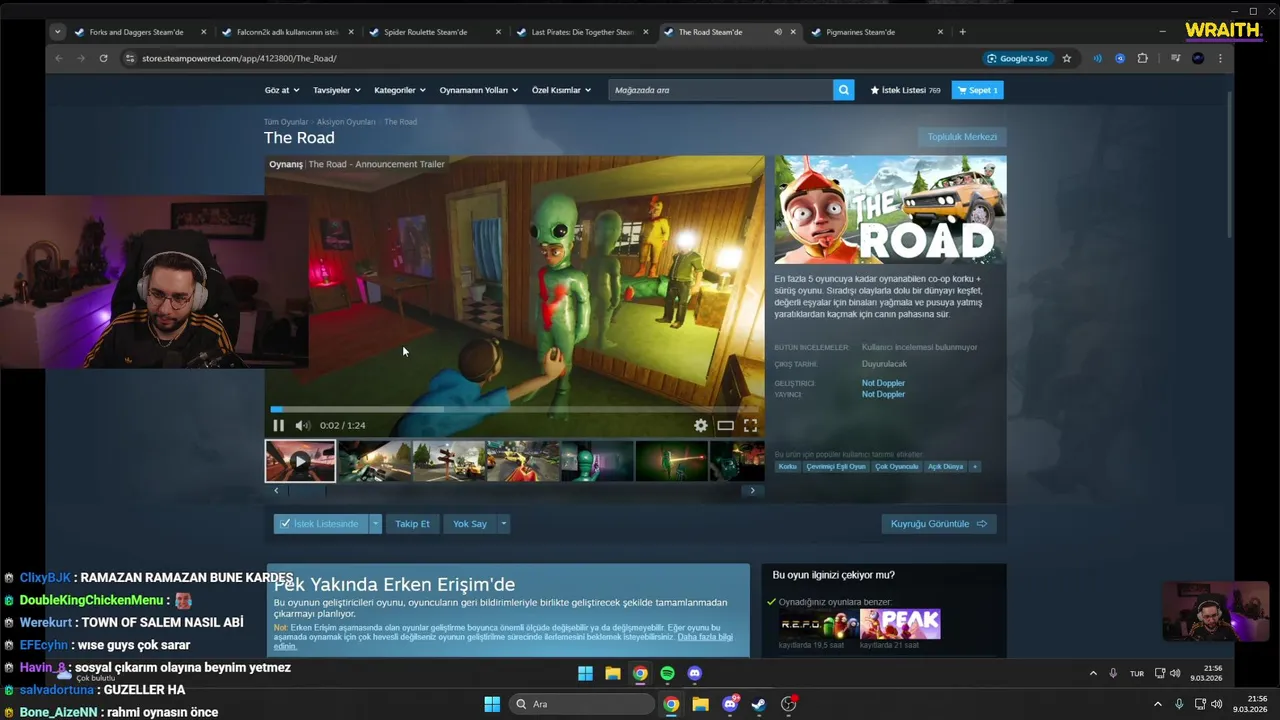1280x720 pixels.
Task: Open İstek Listesi wishlist link
Action: click(905, 90)
